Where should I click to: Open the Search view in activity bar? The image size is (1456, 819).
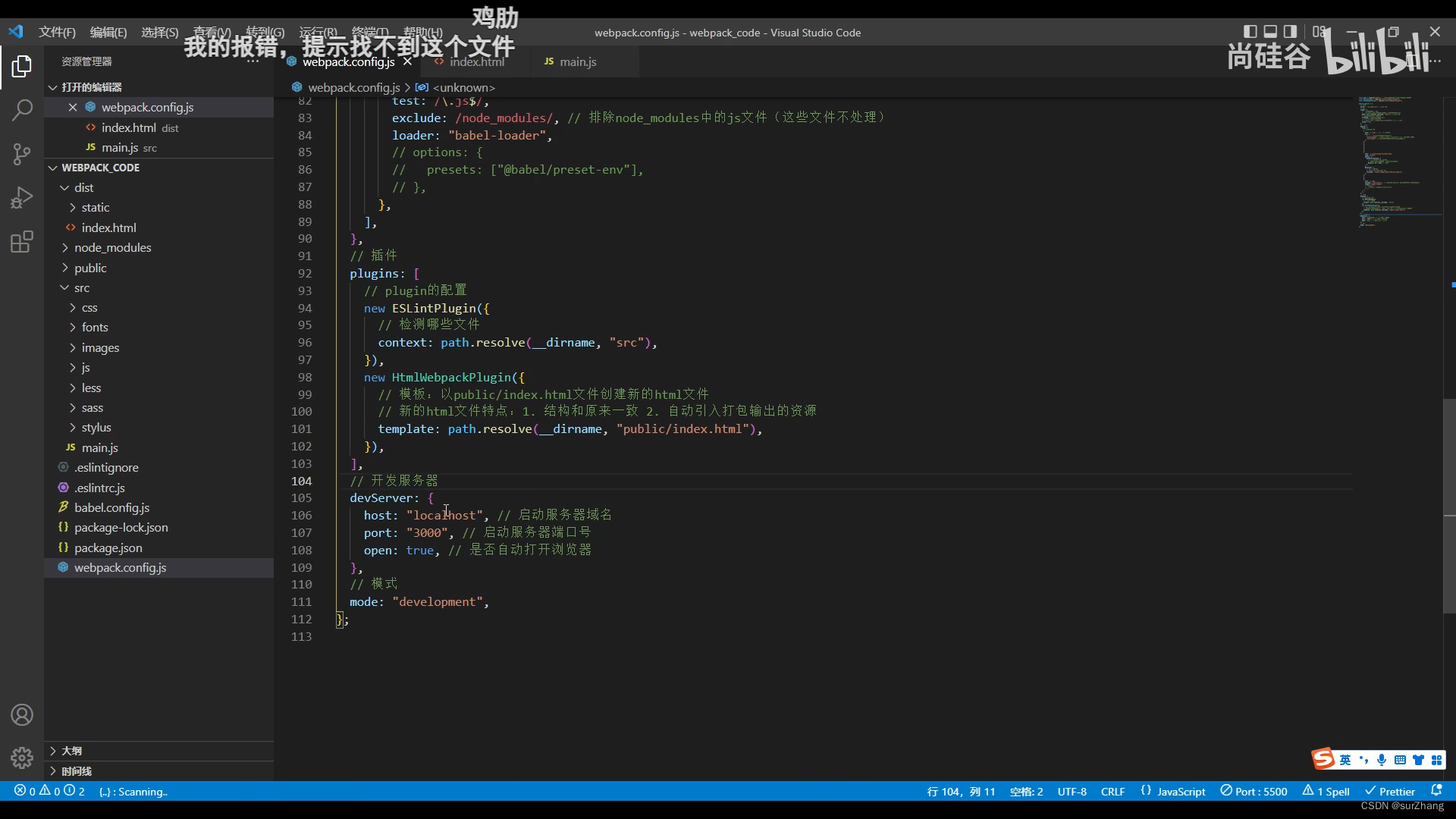(x=22, y=110)
